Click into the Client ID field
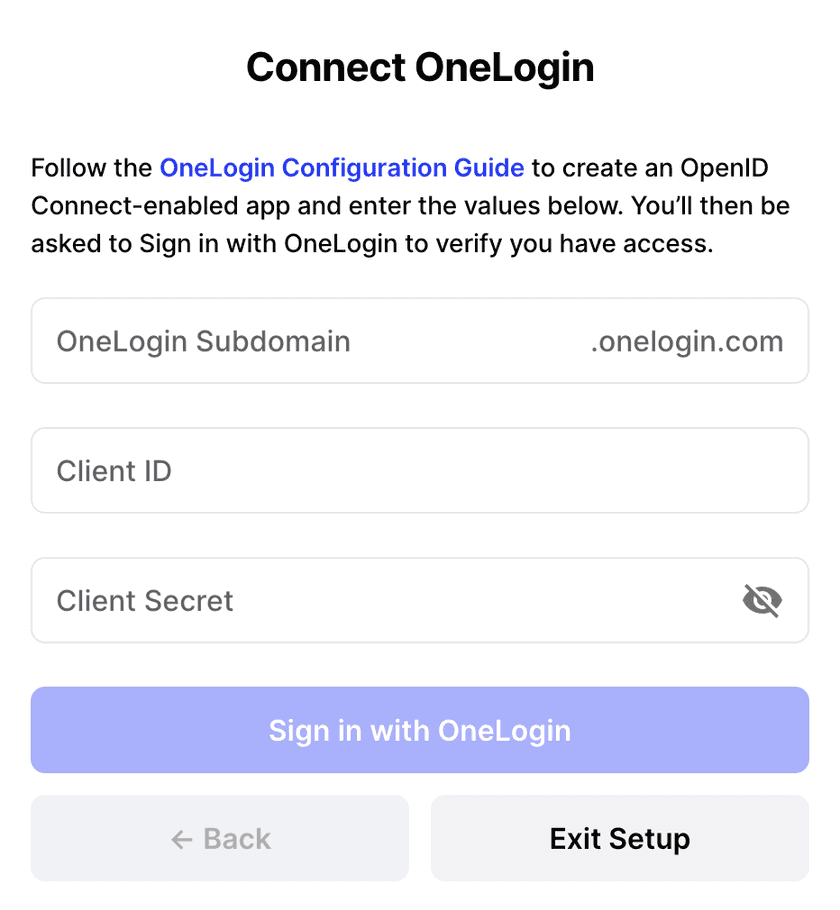Viewport: 840px width, 910px height. [x=420, y=471]
